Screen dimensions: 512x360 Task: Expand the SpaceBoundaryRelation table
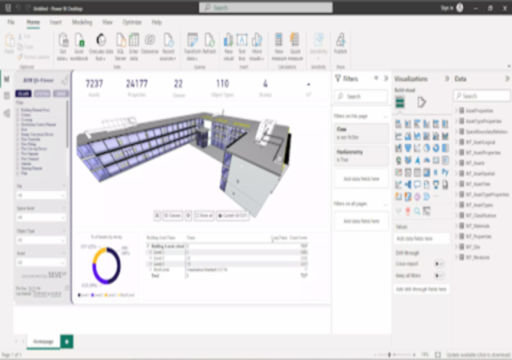pos(457,131)
